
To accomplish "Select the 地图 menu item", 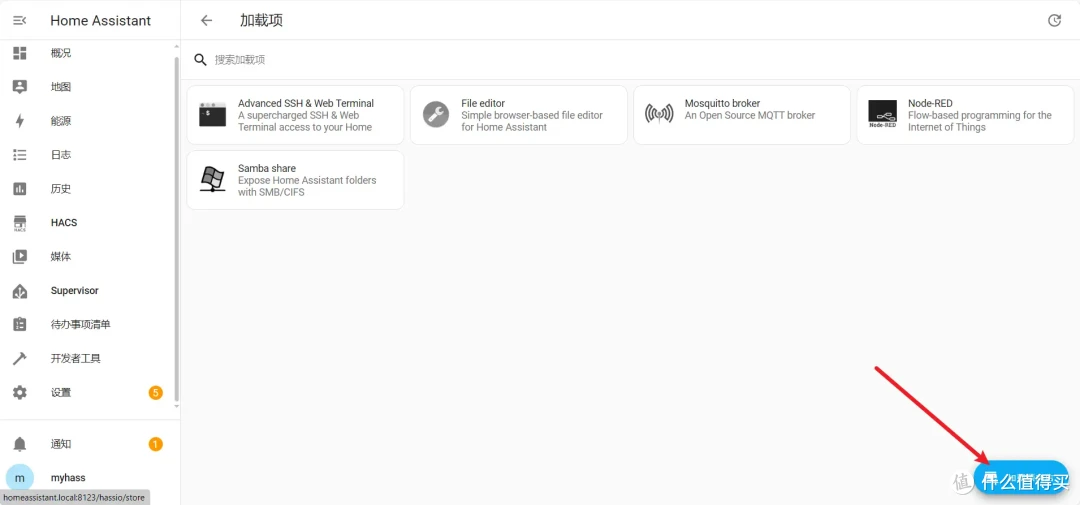I will tap(90, 87).
